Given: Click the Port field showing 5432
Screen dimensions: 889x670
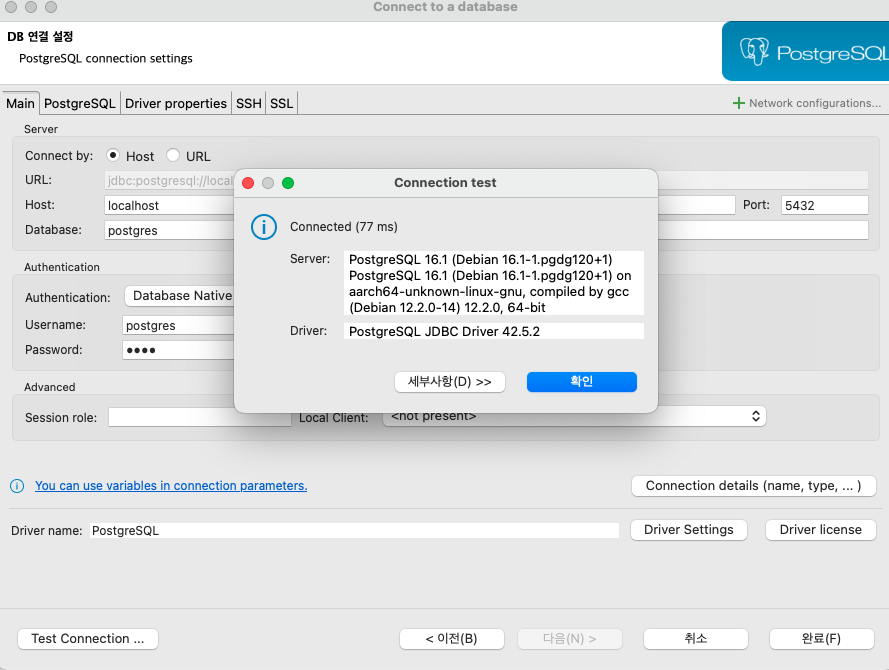Looking at the screenshot, I should coord(824,205).
